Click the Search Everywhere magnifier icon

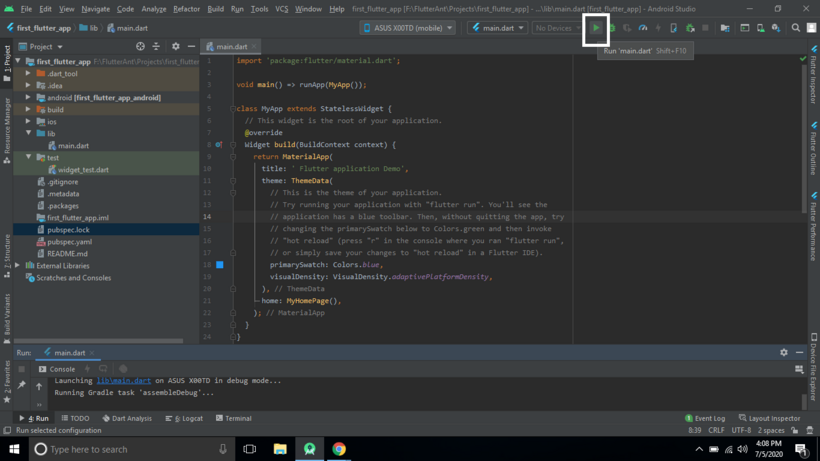point(796,28)
